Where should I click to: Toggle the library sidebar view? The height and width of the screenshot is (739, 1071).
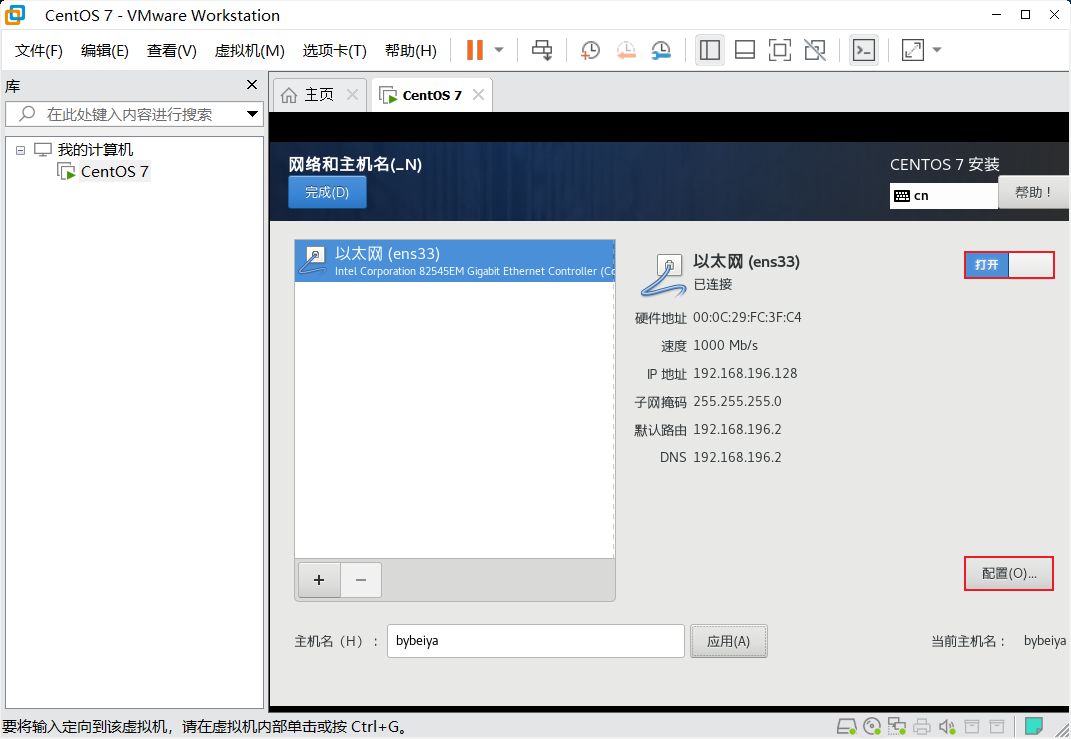click(x=710, y=50)
